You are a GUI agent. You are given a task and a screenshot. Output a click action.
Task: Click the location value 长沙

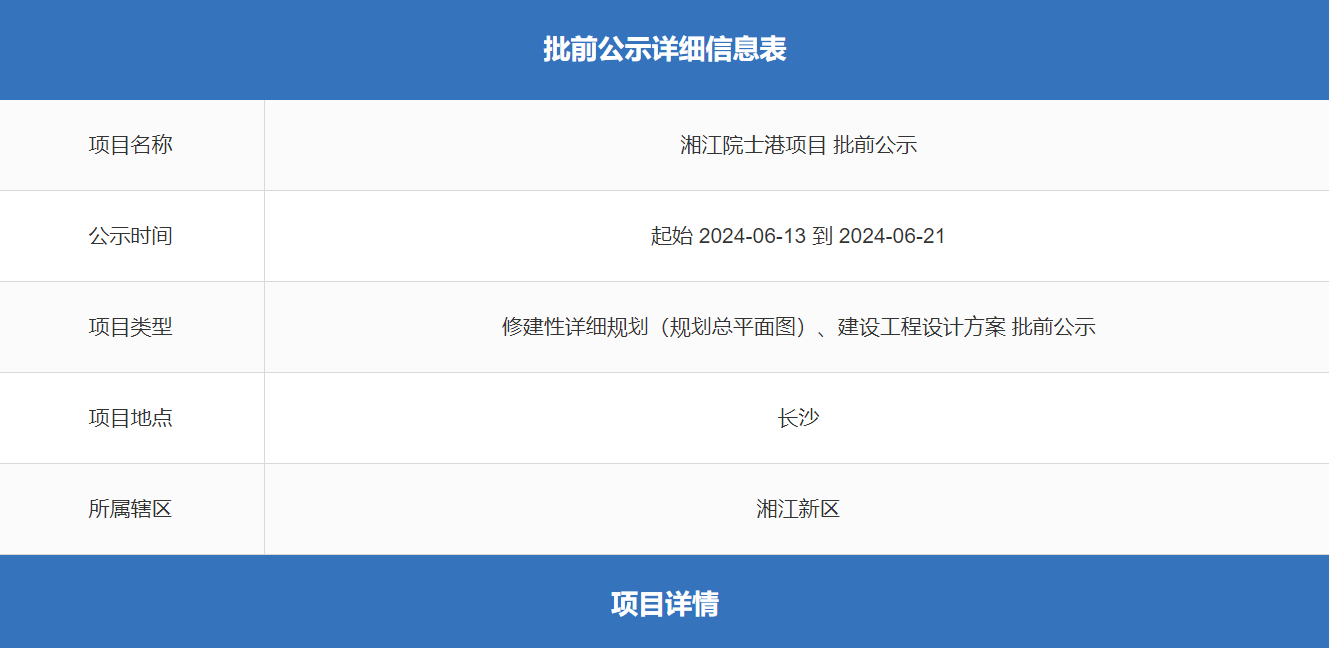pos(798,418)
